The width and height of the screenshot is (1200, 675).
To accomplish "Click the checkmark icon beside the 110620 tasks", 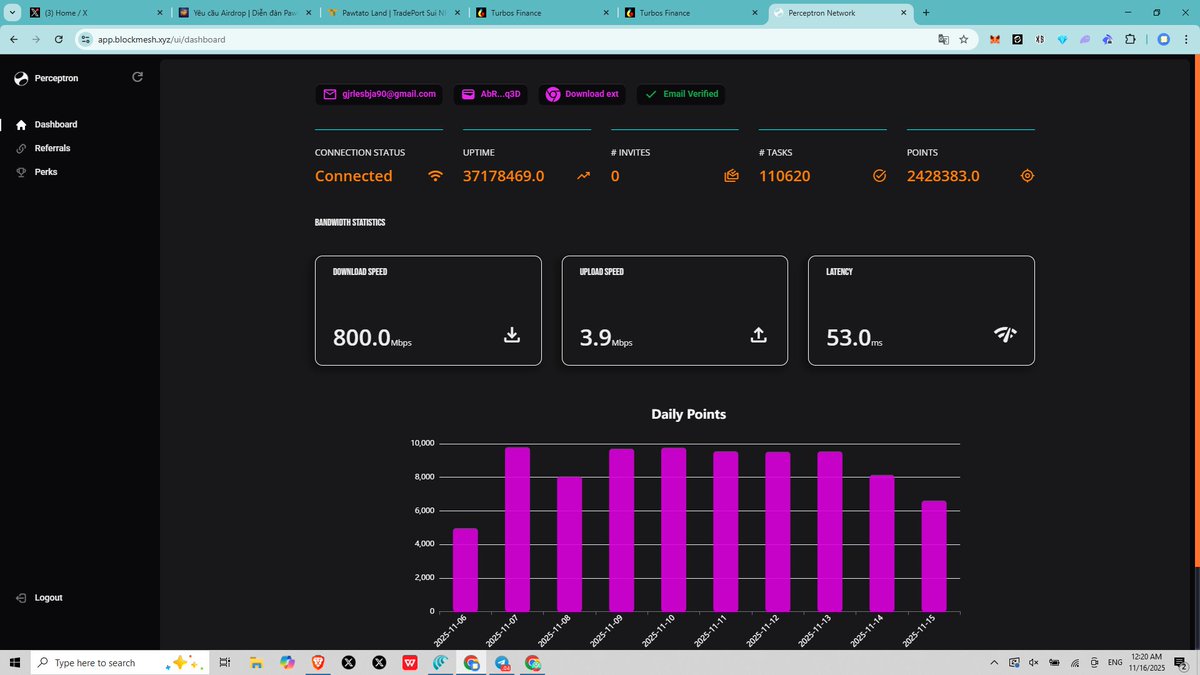I will [880, 176].
